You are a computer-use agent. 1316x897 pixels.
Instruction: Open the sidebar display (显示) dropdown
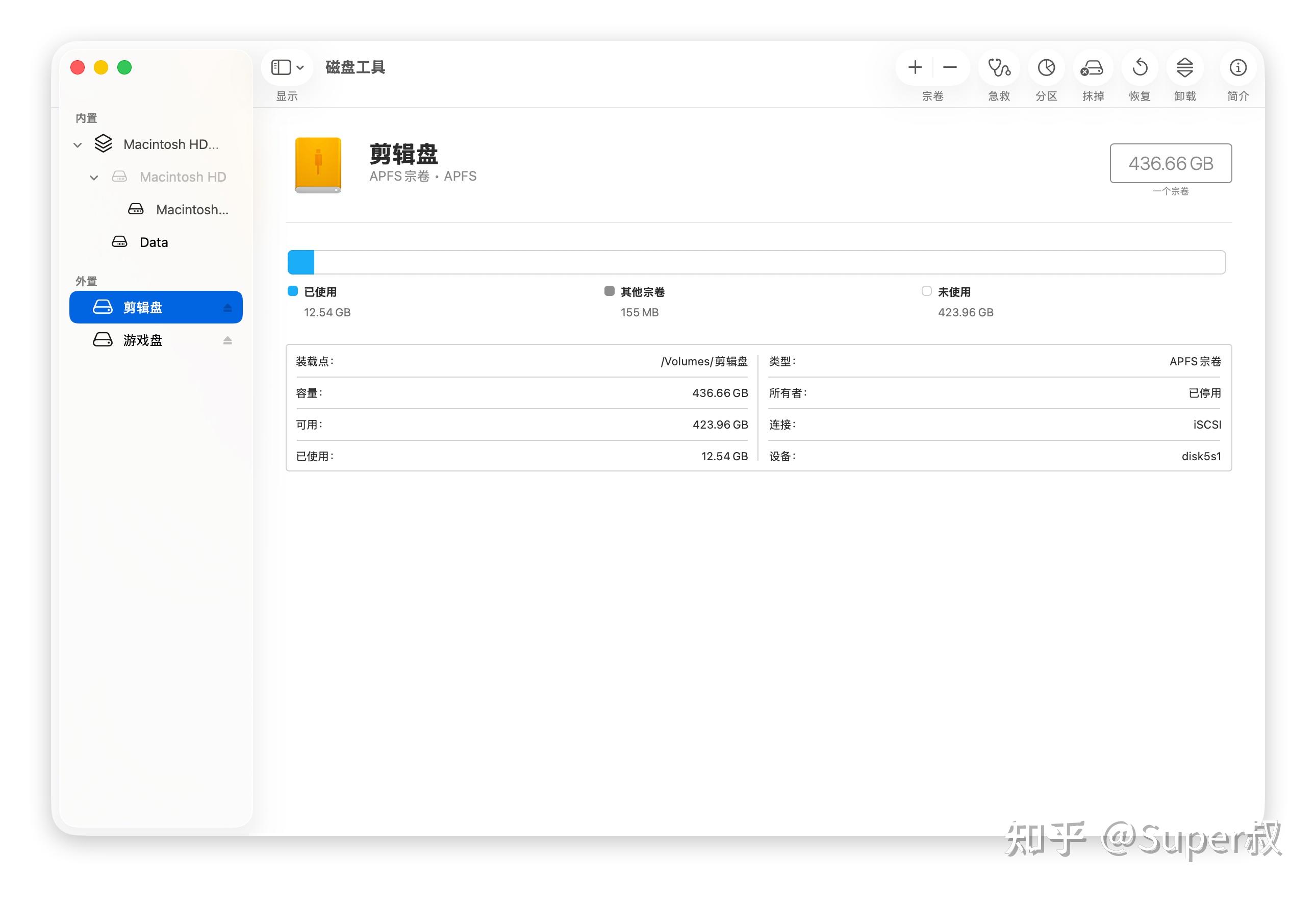pos(288,67)
